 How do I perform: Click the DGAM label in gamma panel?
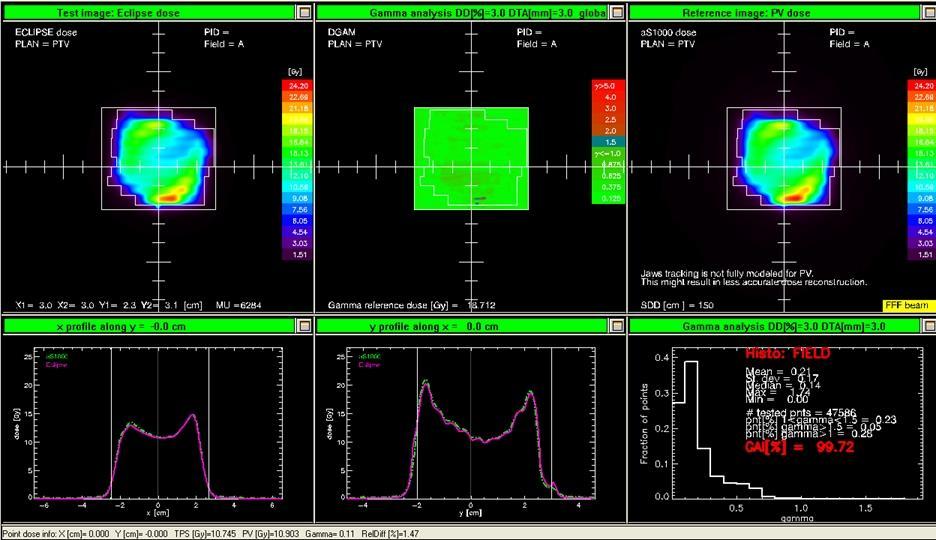(x=341, y=32)
